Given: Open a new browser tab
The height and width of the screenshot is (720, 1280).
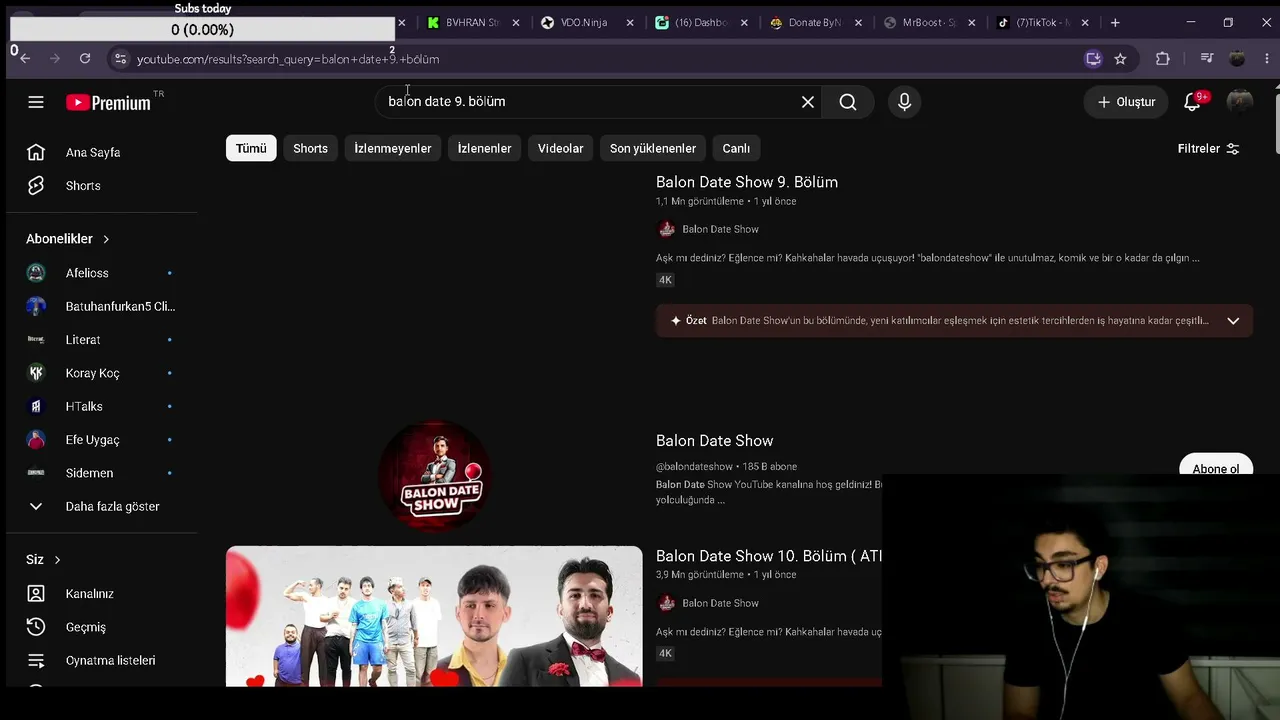Looking at the screenshot, I should (1115, 23).
